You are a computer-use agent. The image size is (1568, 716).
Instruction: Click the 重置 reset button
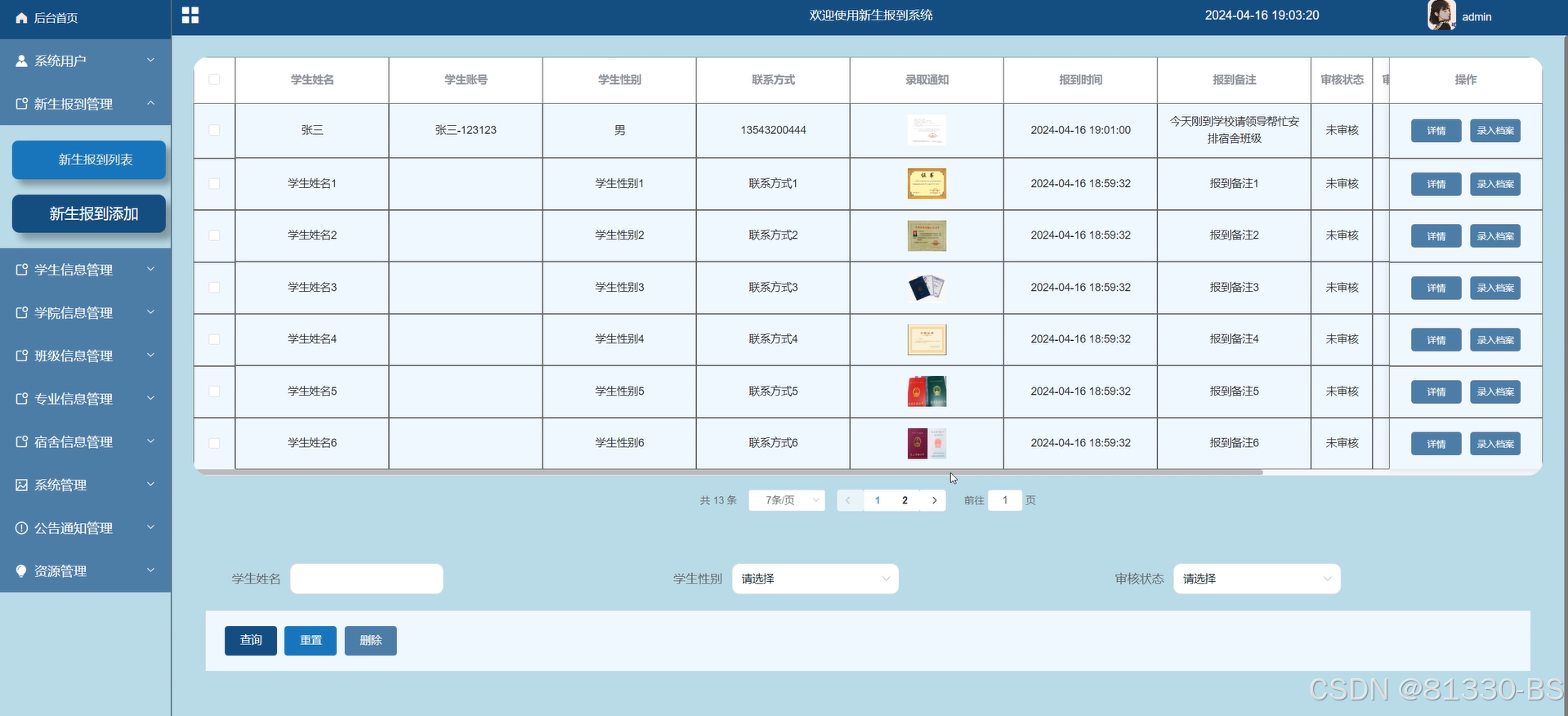coord(310,641)
